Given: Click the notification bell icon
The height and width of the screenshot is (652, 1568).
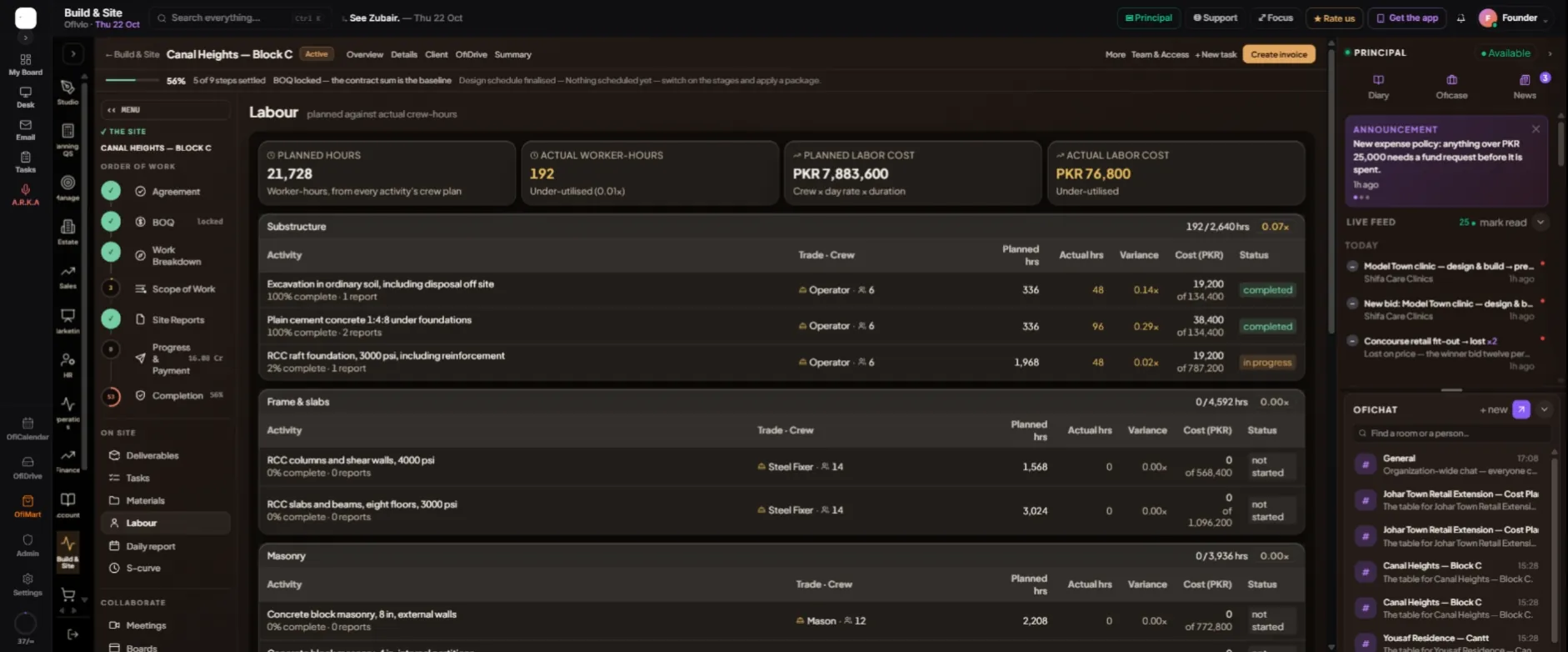Looking at the screenshot, I should (x=1461, y=18).
